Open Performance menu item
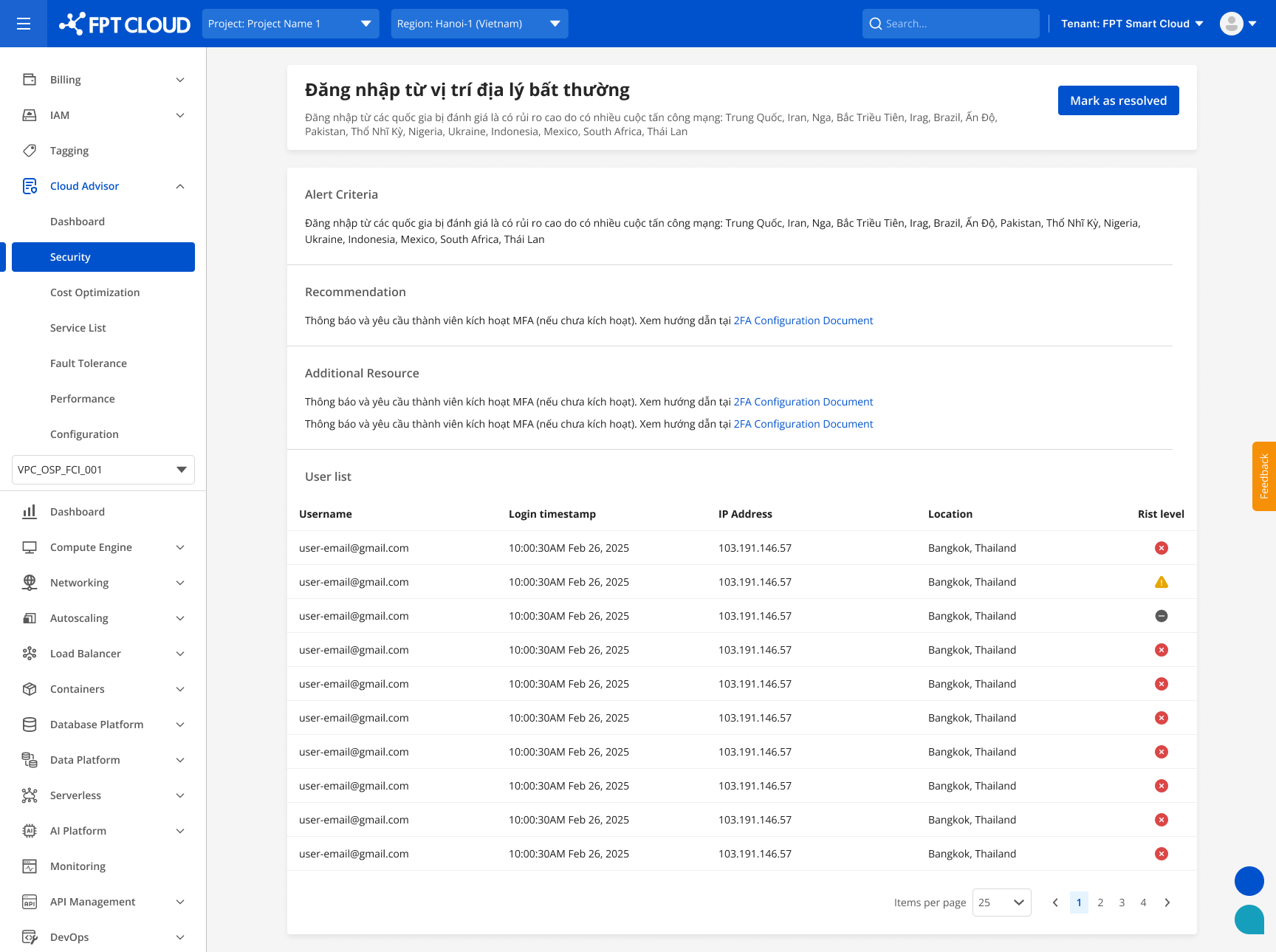The height and width of the screenshot is (952, 1276). coord(83,399)
